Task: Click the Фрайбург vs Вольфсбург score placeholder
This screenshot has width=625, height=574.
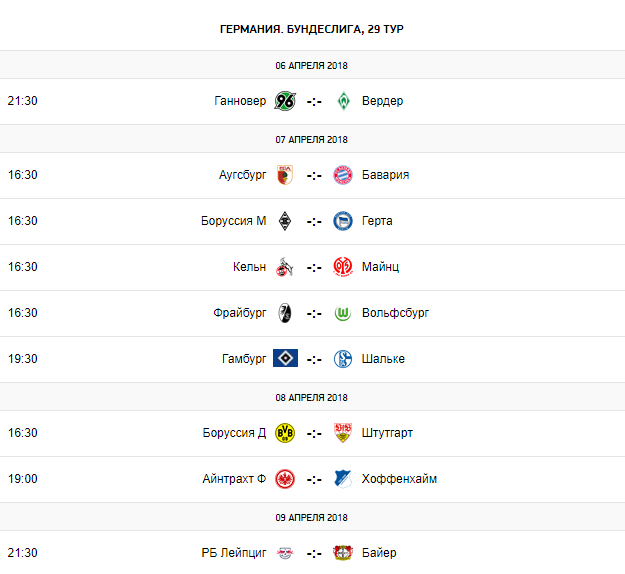Action: tap(314, 313)
